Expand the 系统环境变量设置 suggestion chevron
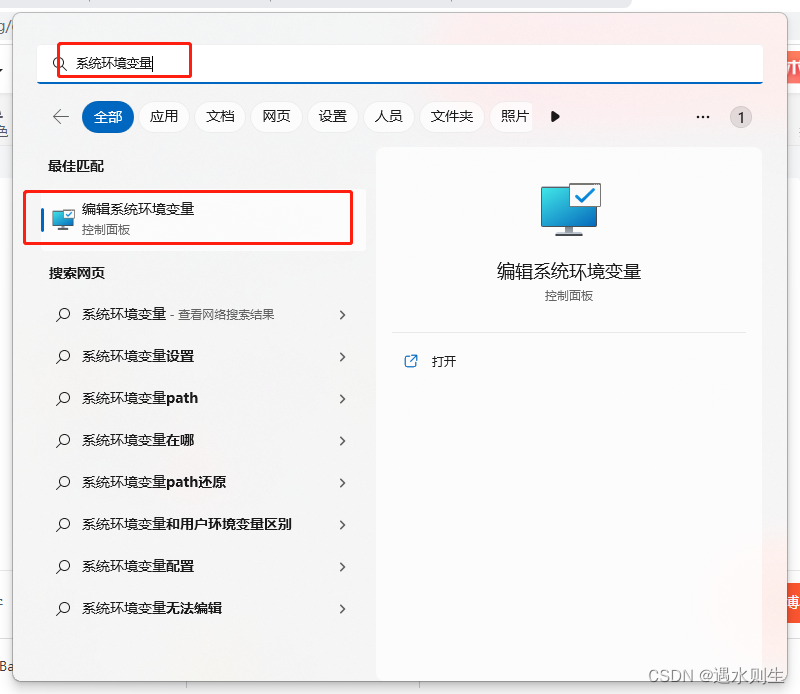Image resolution: width=800 pixels, height=694 pixels. [x=343, y=356]
